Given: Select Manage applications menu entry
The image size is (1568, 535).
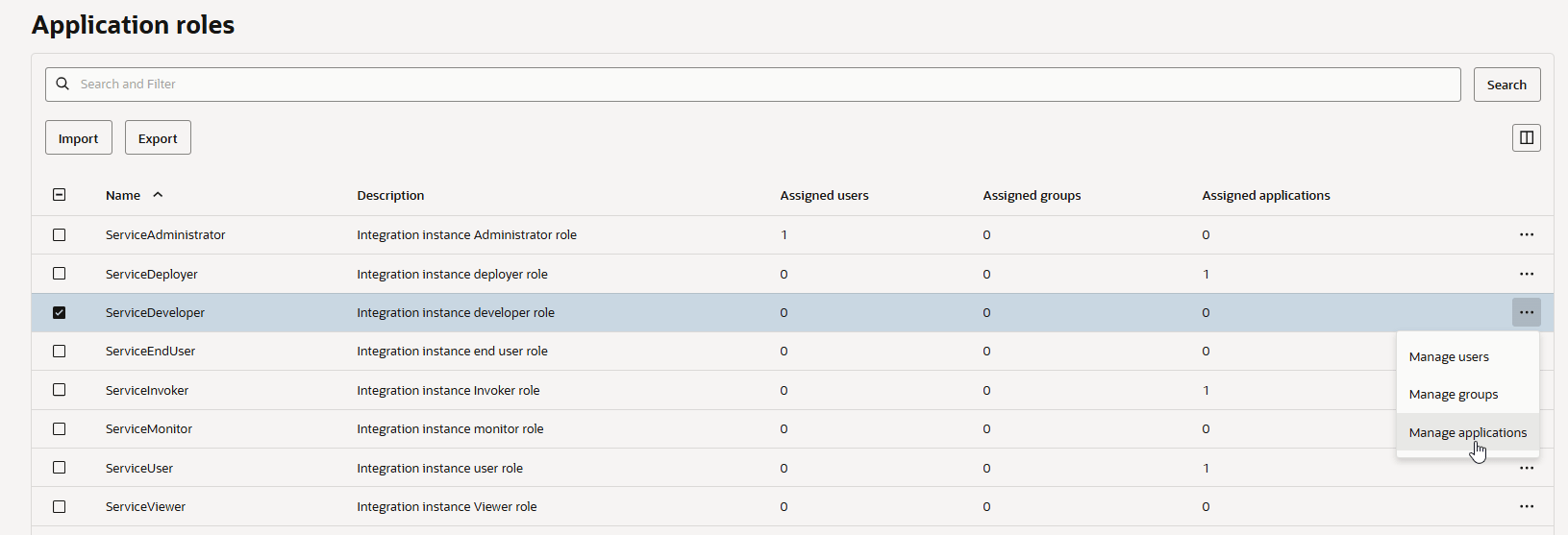Looking at the screenshot, I should 1467,432.
